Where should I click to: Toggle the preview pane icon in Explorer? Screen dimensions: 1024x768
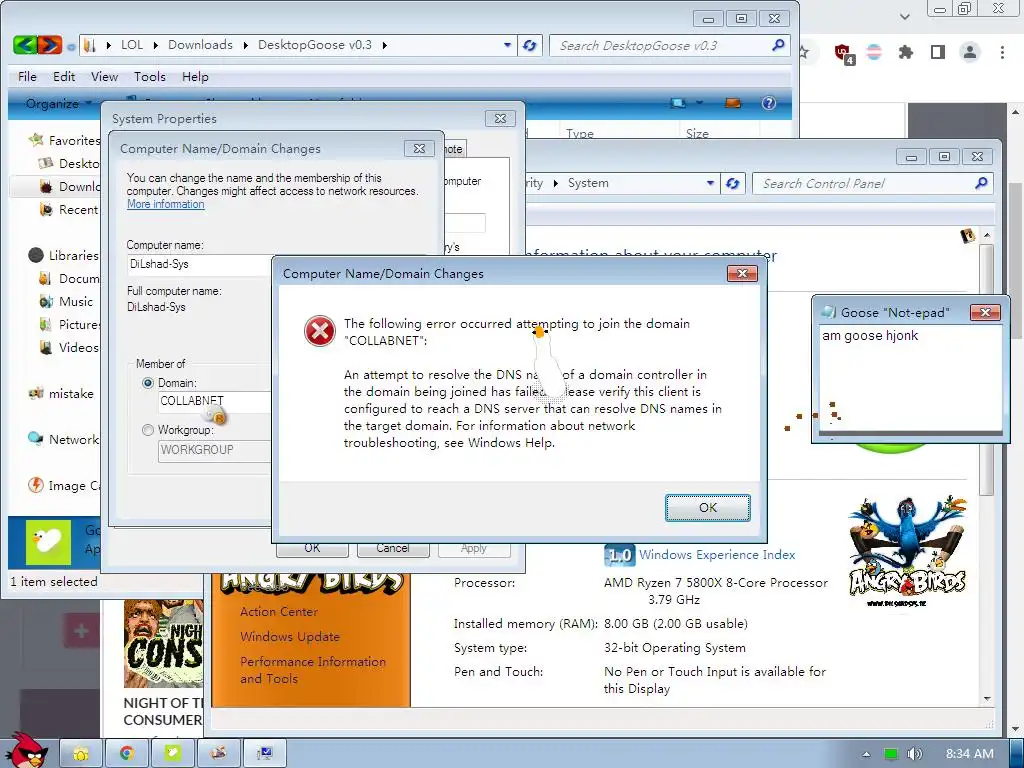click(x=733, y=103)
